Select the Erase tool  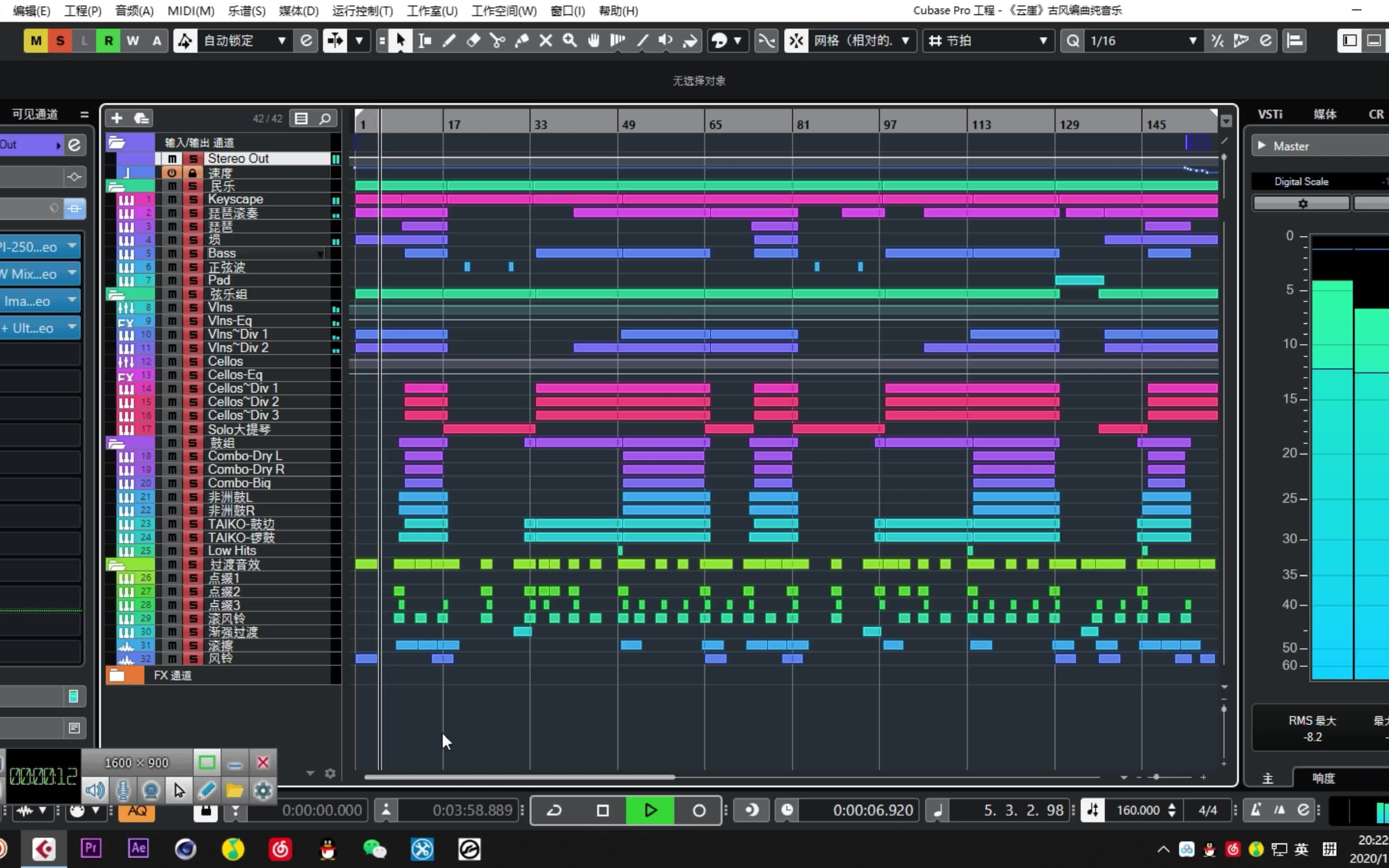coord(473,41)
